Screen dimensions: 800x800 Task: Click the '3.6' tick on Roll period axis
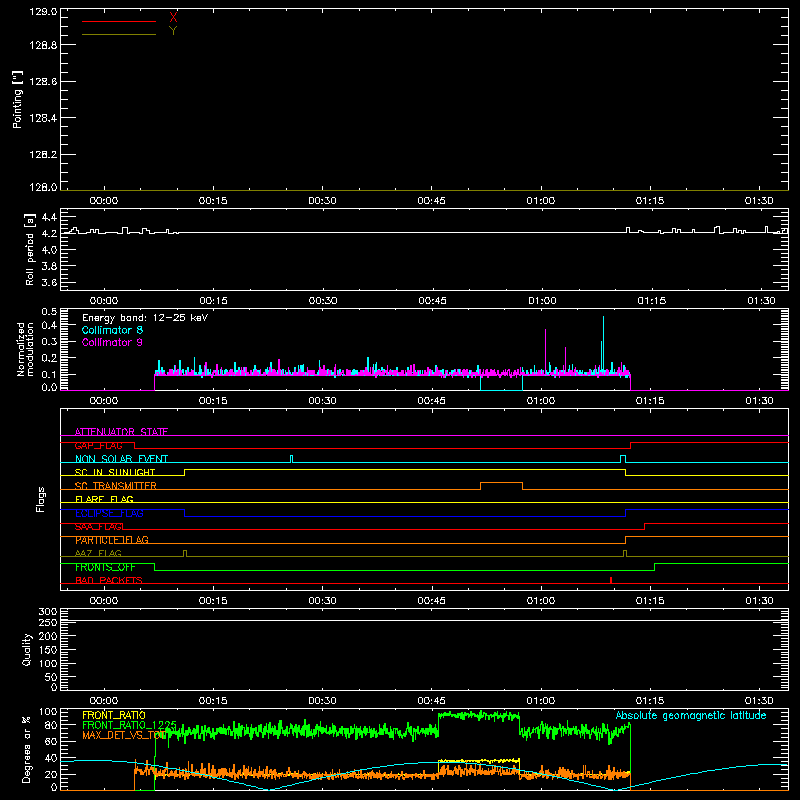tap(49, 282)
